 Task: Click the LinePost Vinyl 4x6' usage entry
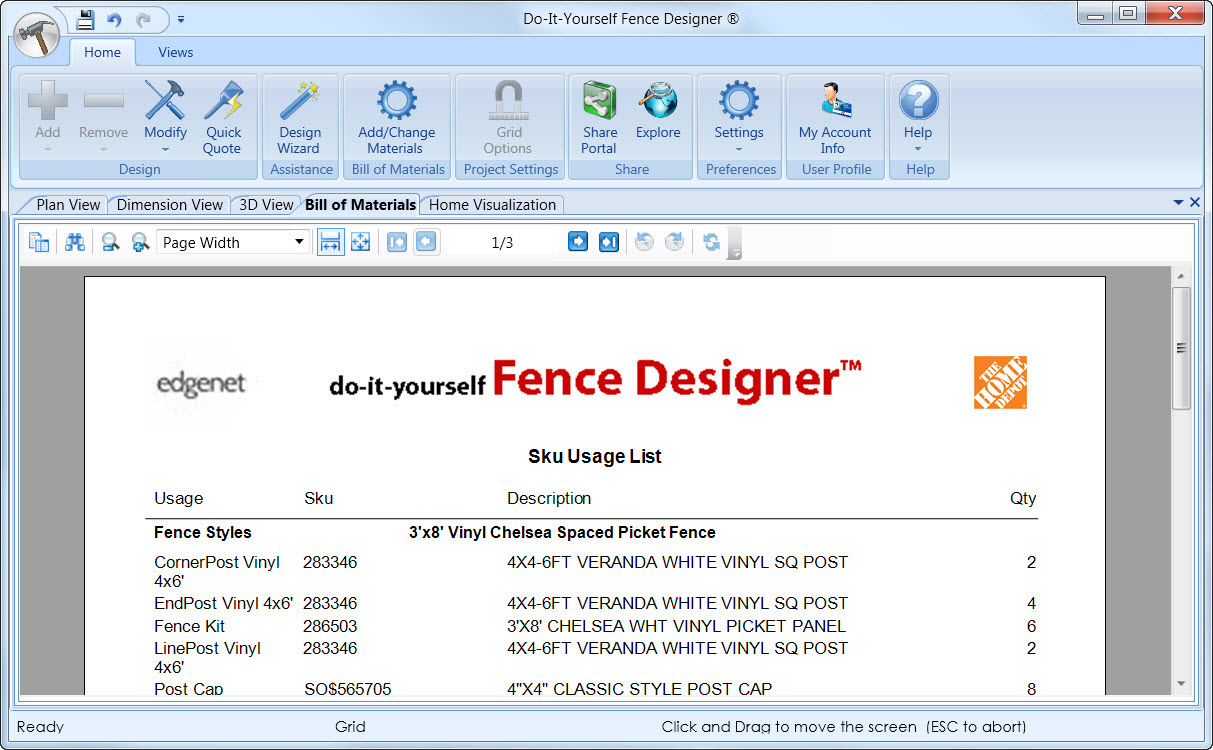pyautogui.click(x=208, y=657)
